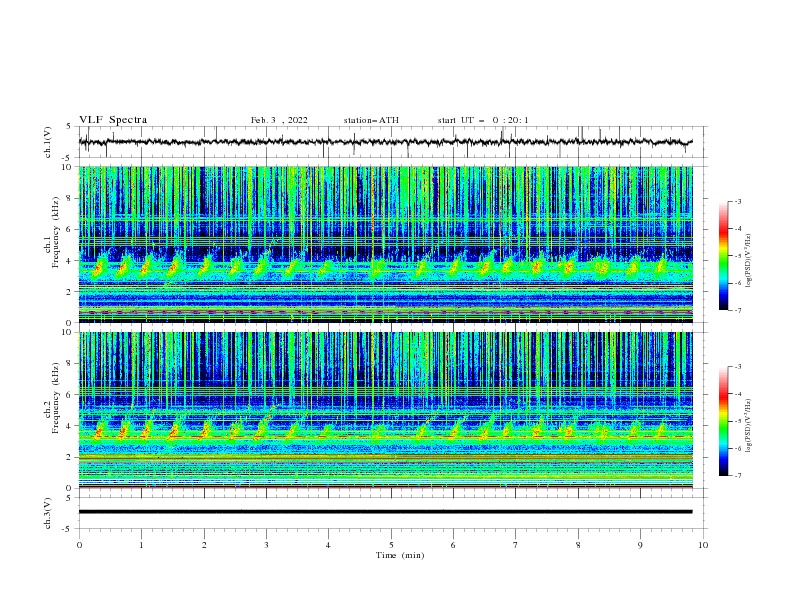Click the 'ch.3(V)' waveform axis label
This screenshot has width=792, height=612.
coord(48,513)
